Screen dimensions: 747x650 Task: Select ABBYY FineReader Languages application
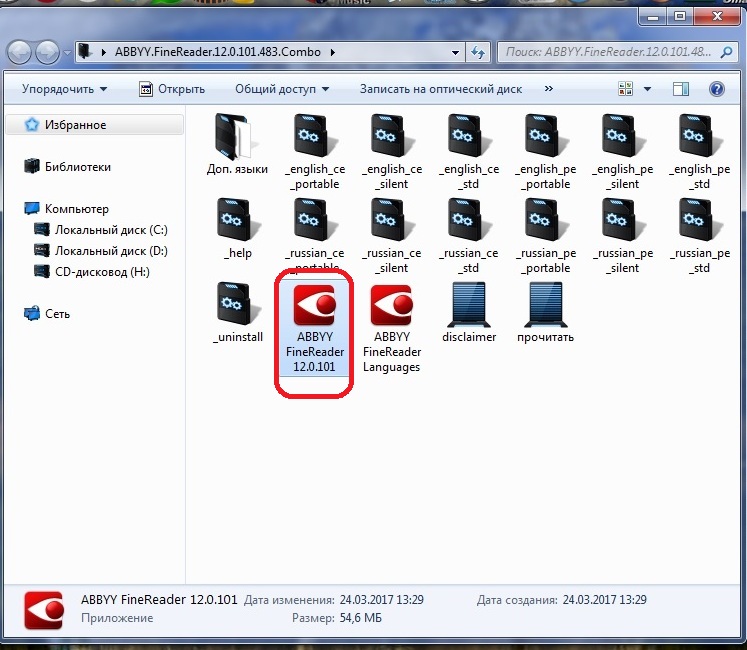[392, 328]
